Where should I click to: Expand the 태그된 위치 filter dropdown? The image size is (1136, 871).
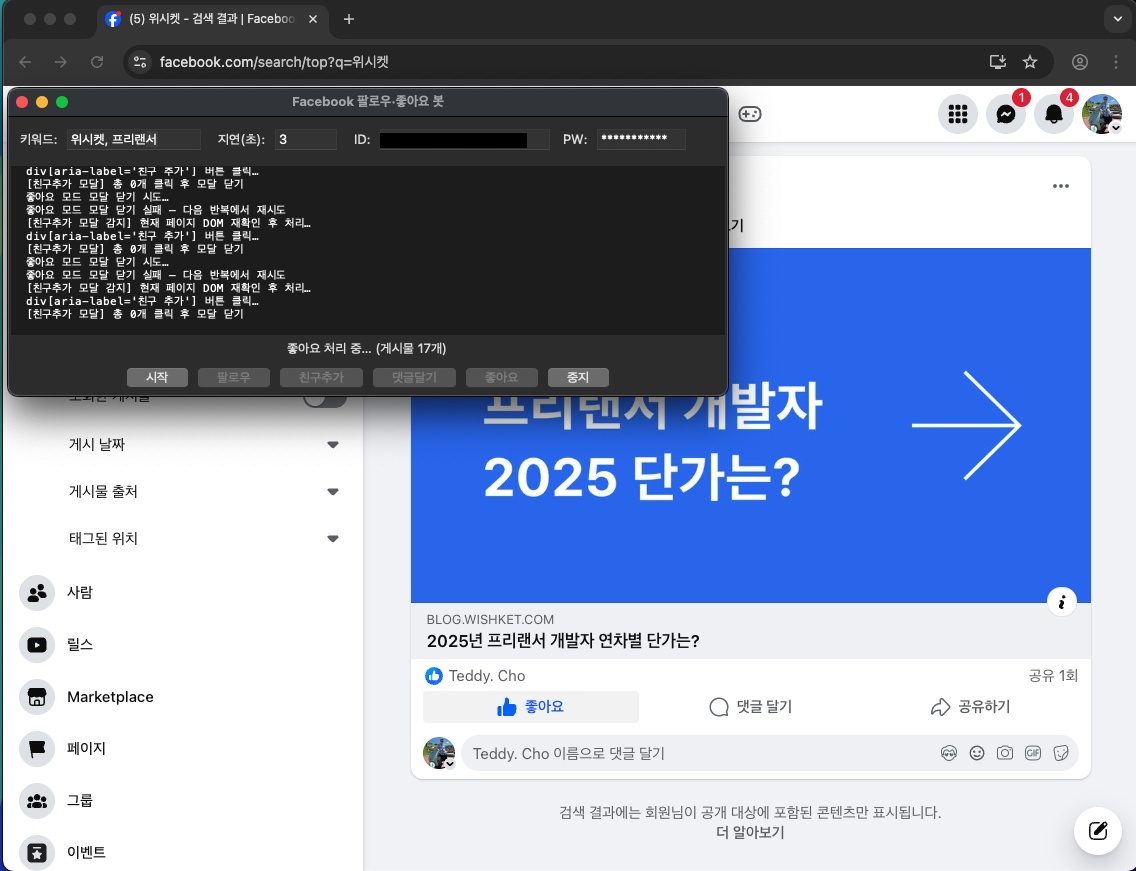203,538
